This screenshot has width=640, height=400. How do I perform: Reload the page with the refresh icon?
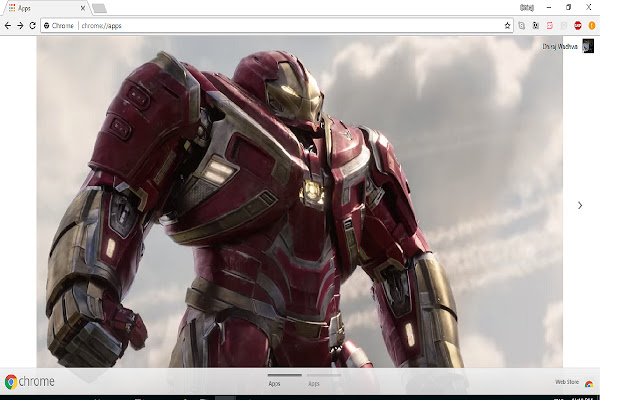pyautogui.click(x=33, y=26)
